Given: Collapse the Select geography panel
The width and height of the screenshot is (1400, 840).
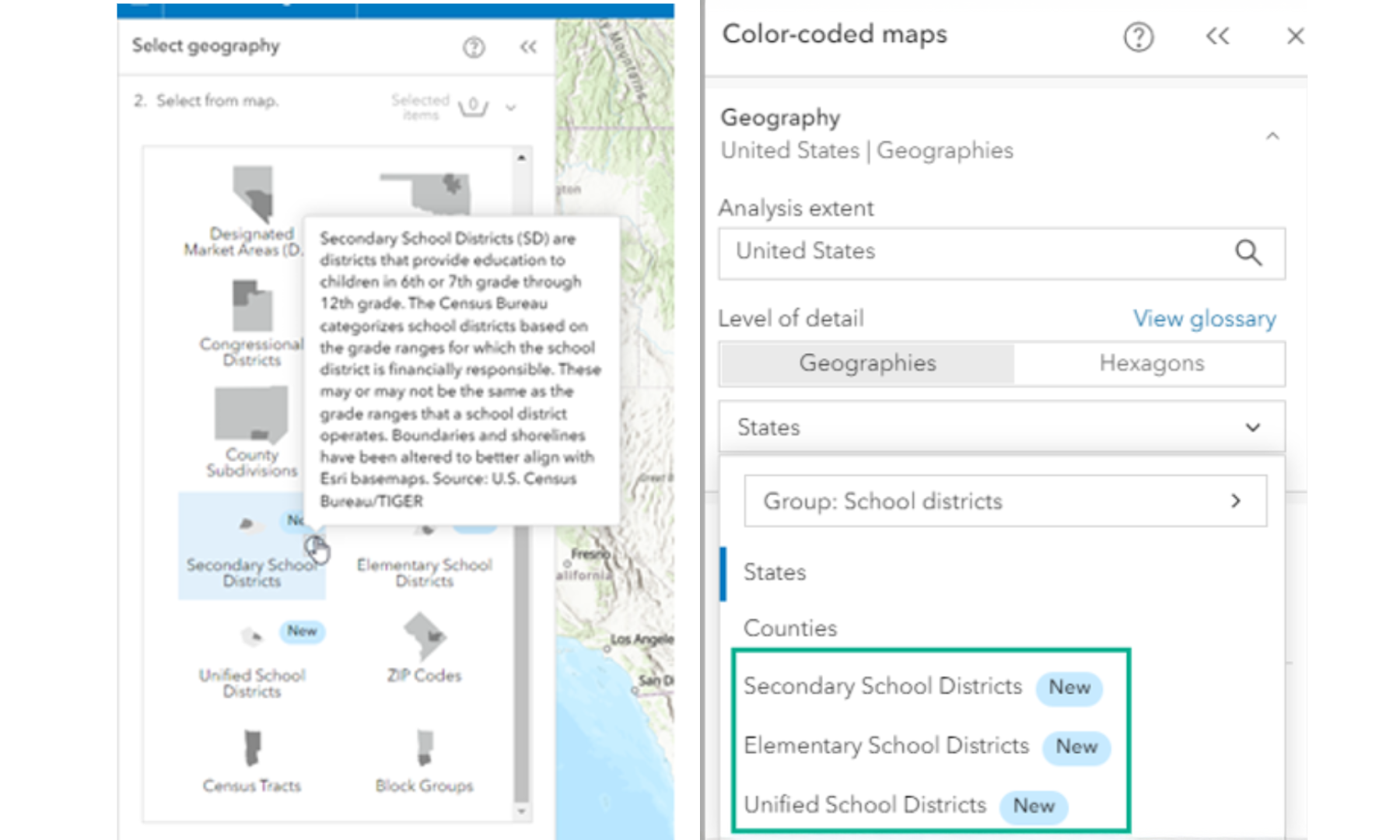Looking at the screenshot, I should pos(529,47).
